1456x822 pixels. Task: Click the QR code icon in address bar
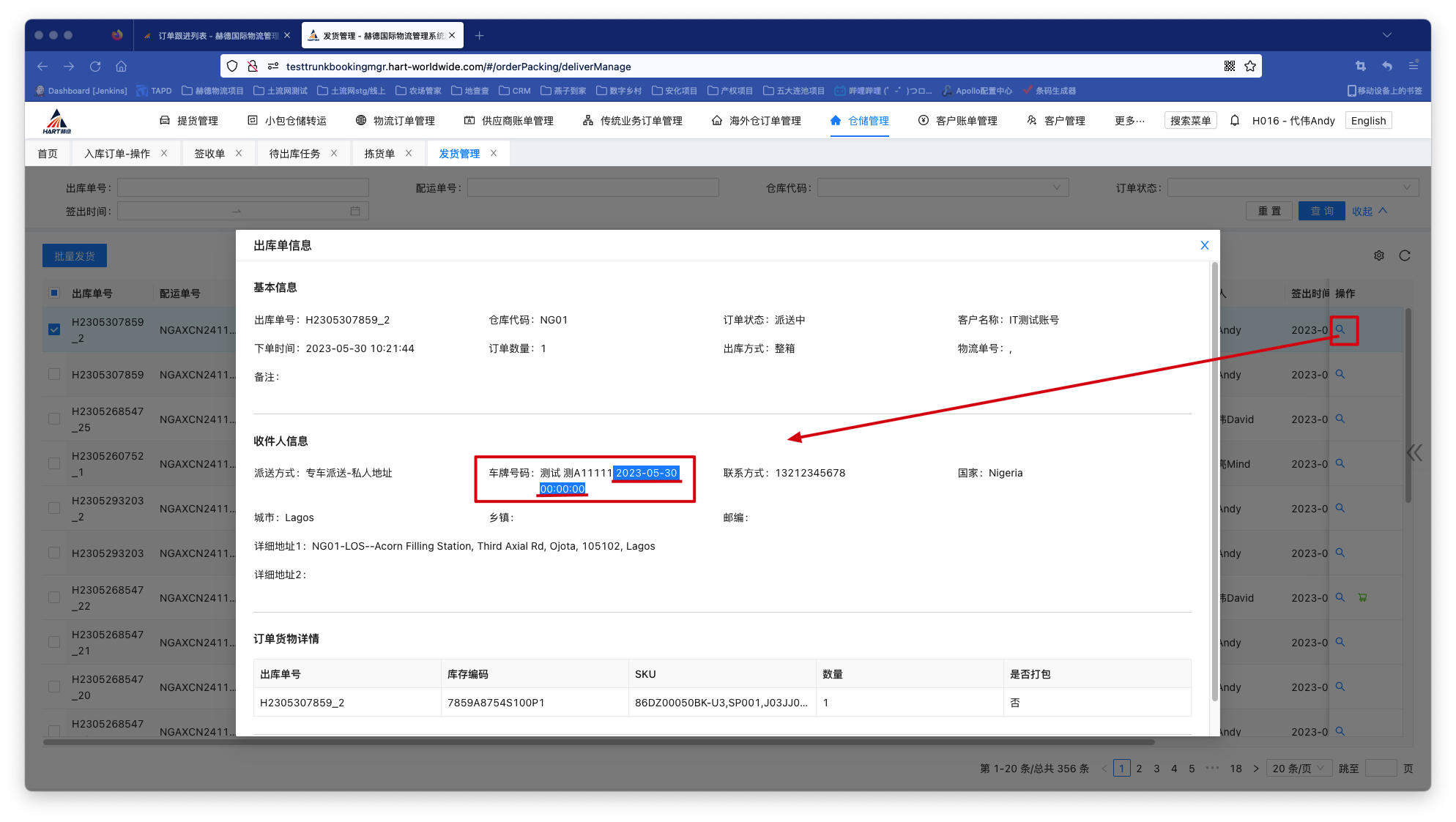click(1230, 66)
